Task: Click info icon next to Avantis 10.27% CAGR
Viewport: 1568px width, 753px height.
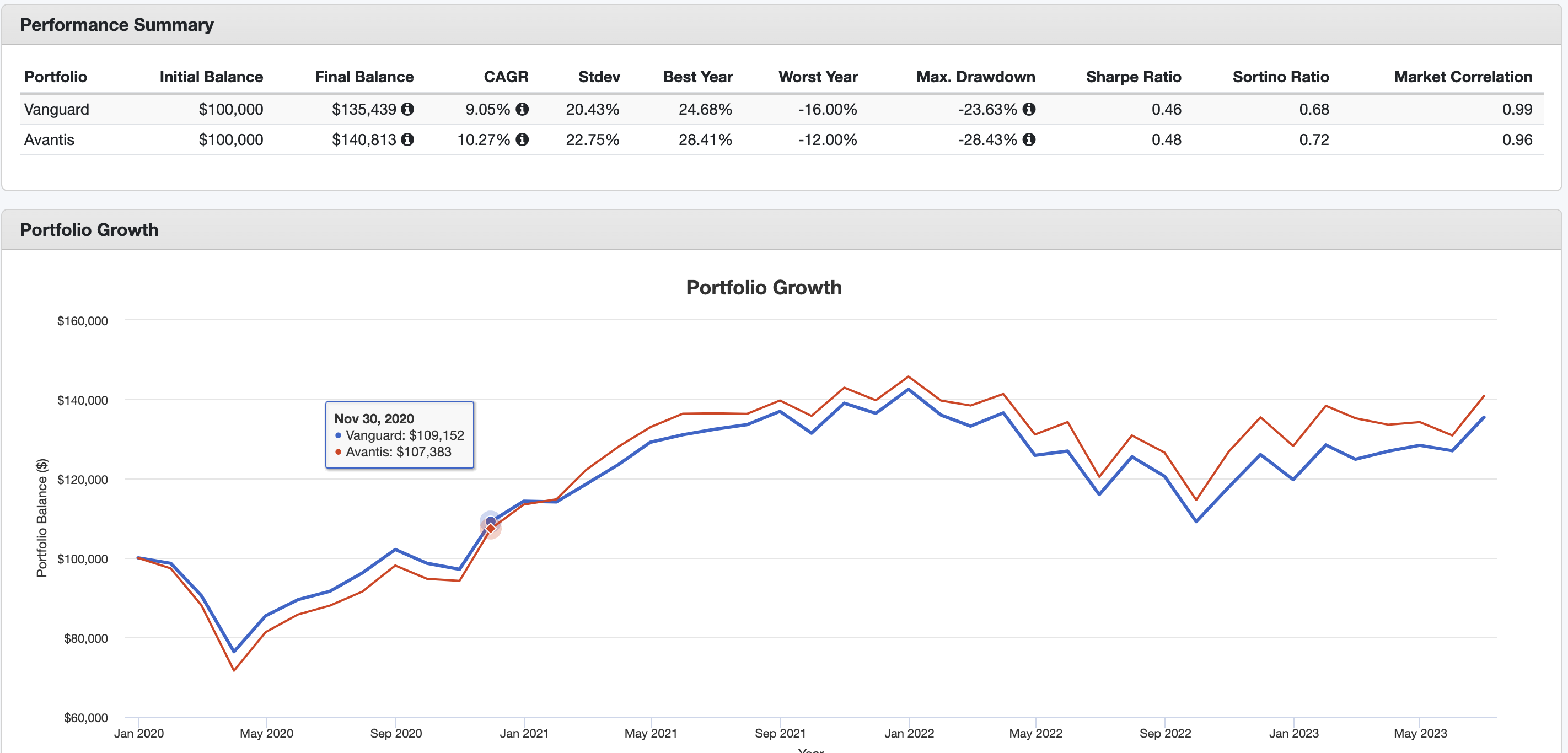Action: pos(522,139)
